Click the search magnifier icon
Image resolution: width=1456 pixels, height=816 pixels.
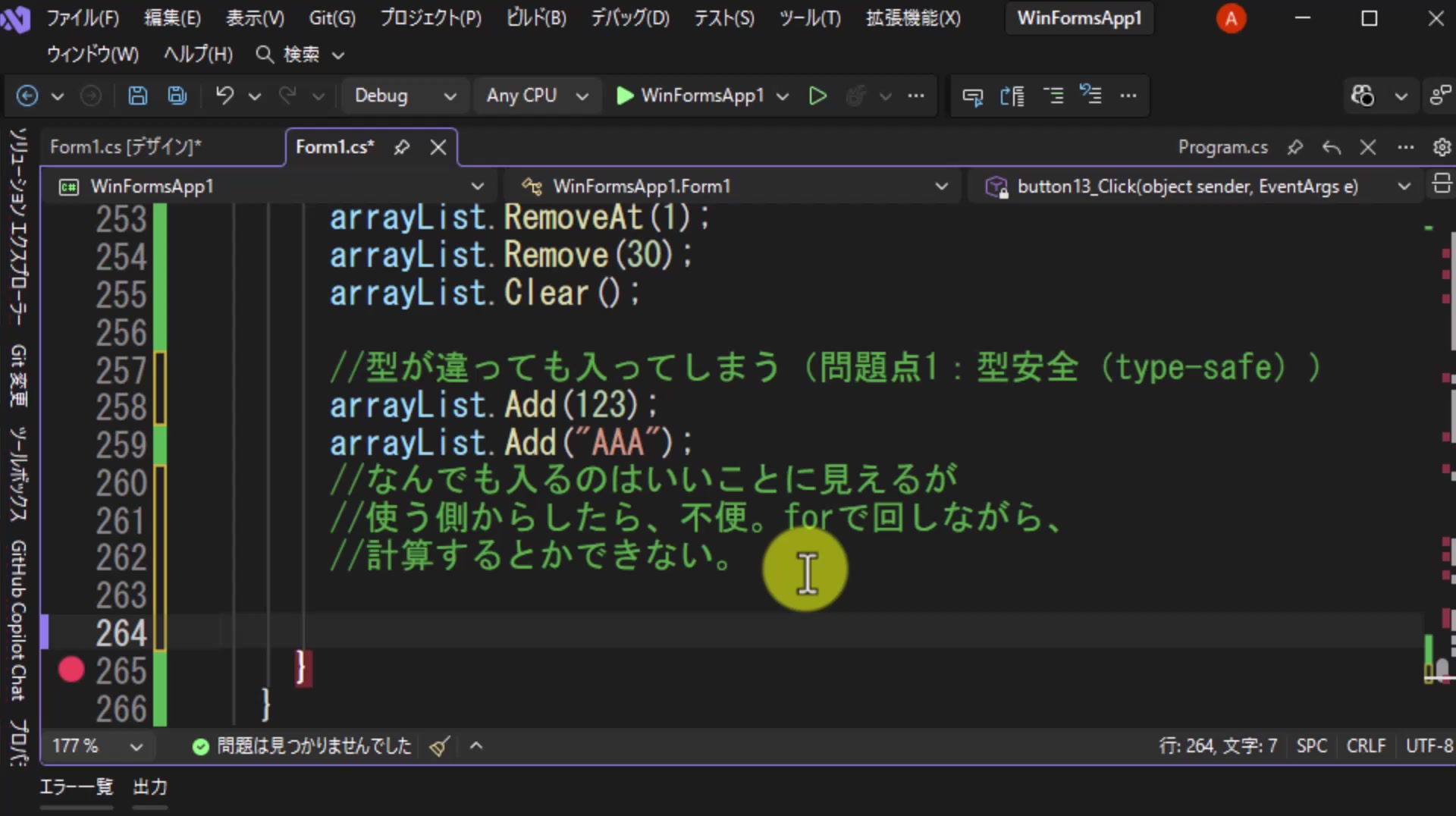pyautogui.click(x=264, y=55)
